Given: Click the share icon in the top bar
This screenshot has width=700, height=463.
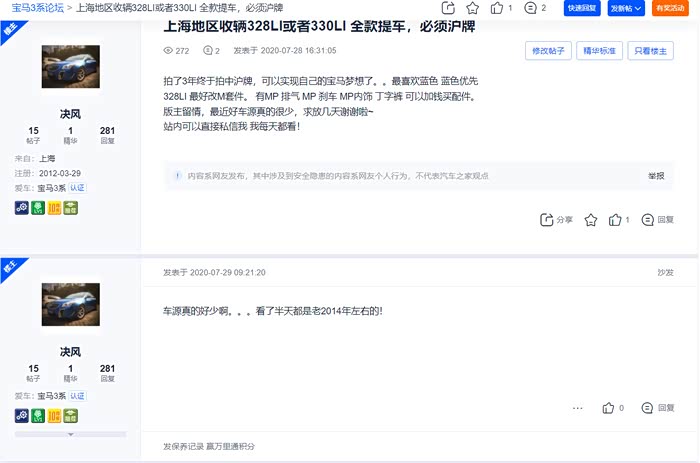Looking at the screenshot, I should coord(446,8).
